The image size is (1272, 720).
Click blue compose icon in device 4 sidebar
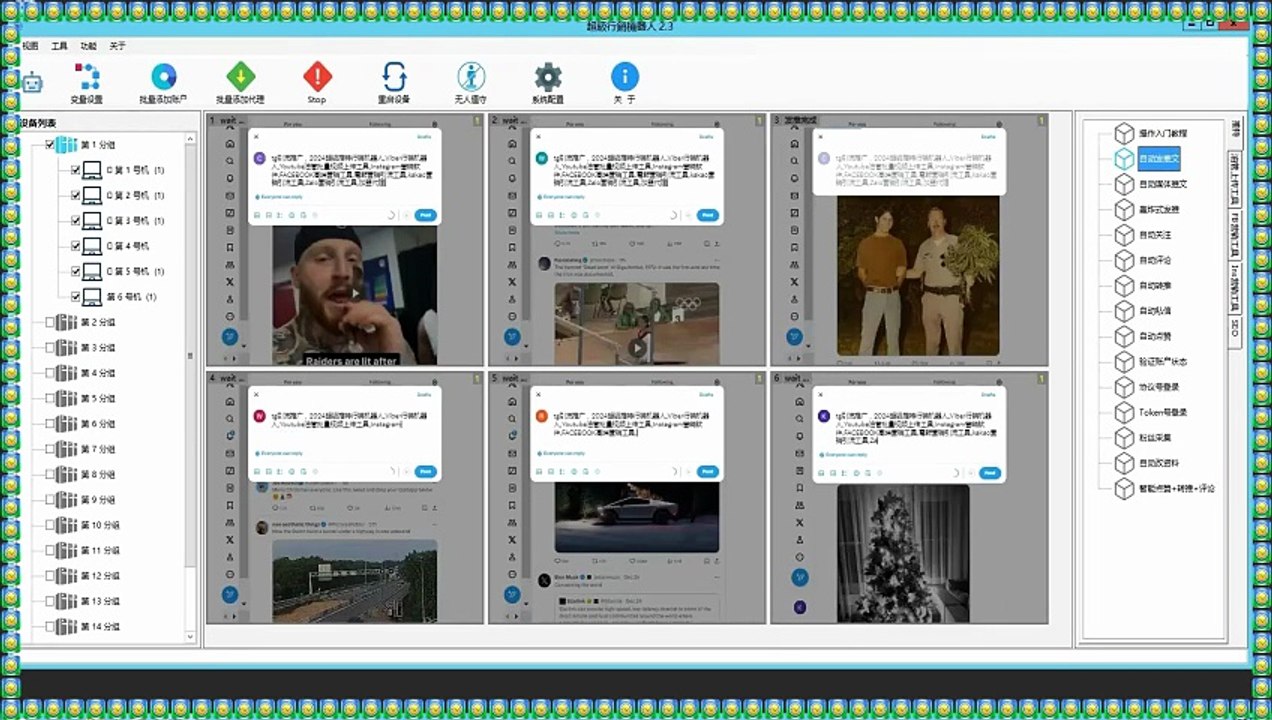click(230, 595)
